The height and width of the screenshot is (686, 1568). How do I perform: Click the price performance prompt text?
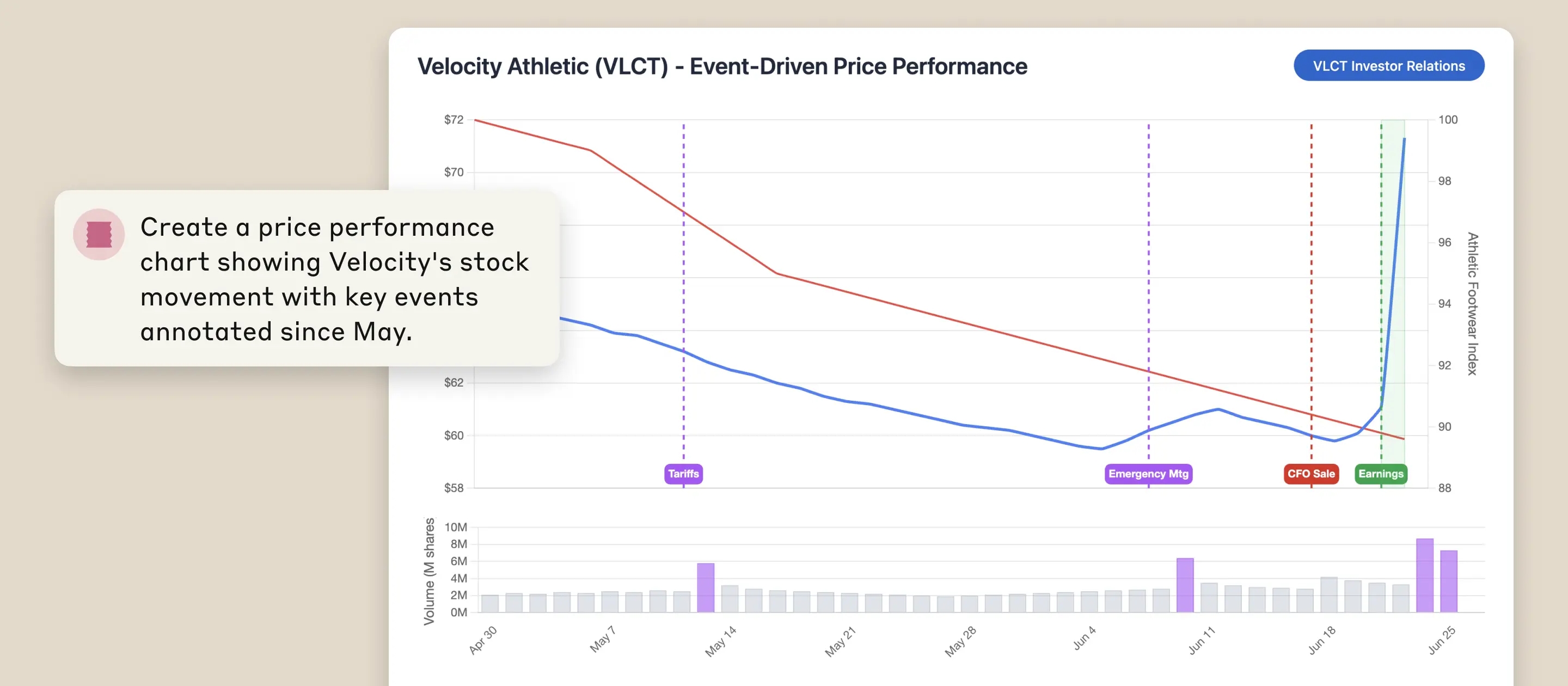point(334,279)
